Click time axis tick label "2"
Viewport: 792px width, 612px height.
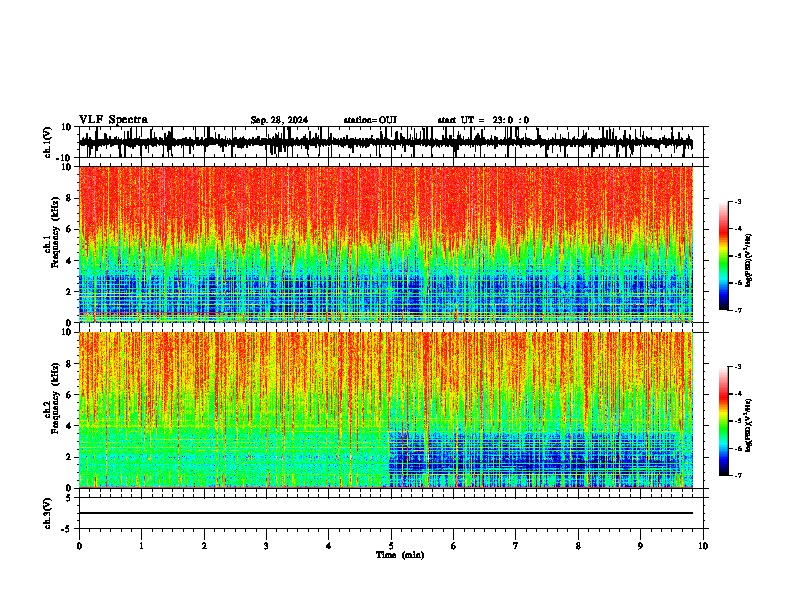pyautogui.click(x=204, y=546)
